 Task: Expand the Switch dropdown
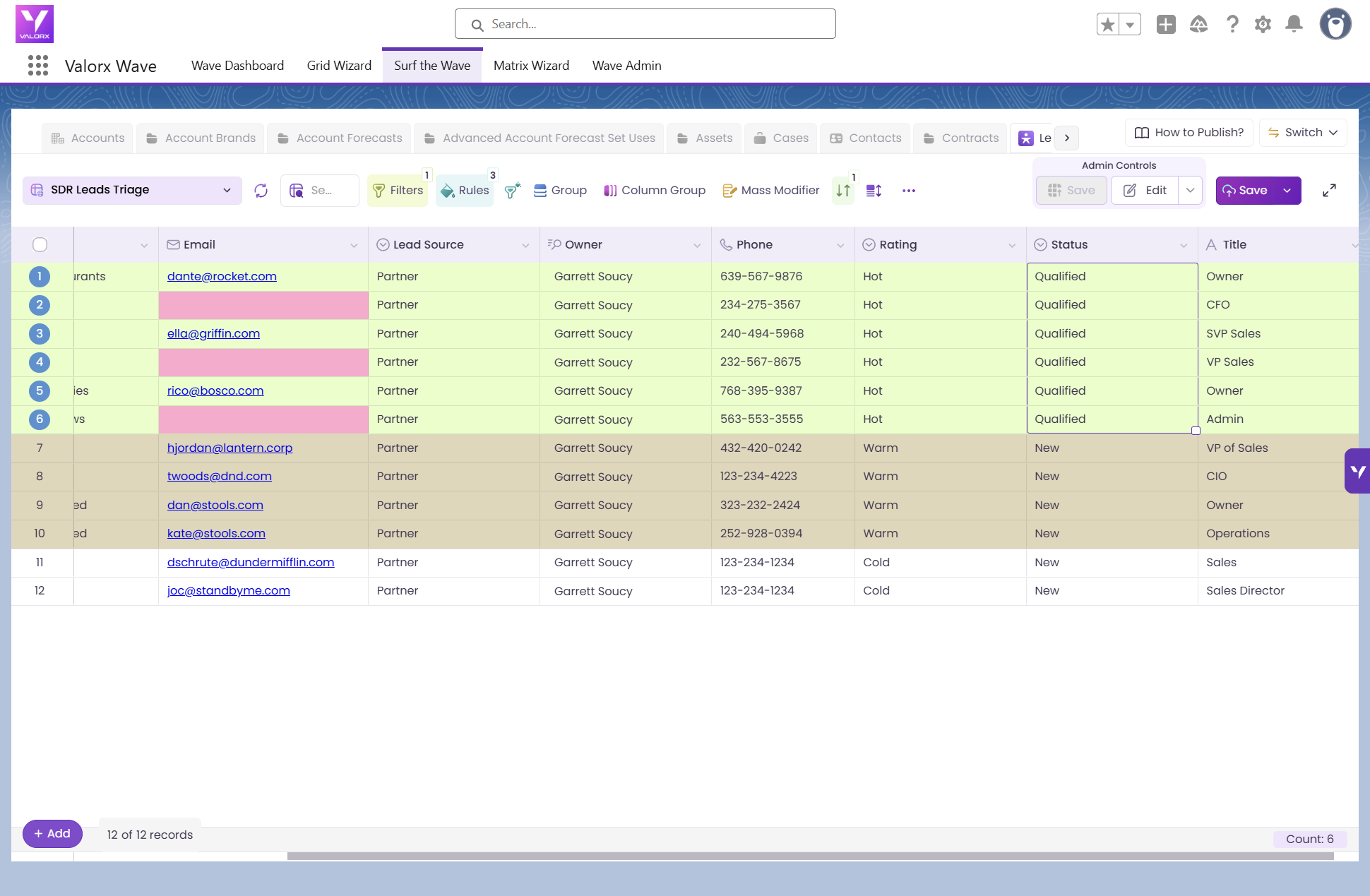pos(1303,133)
